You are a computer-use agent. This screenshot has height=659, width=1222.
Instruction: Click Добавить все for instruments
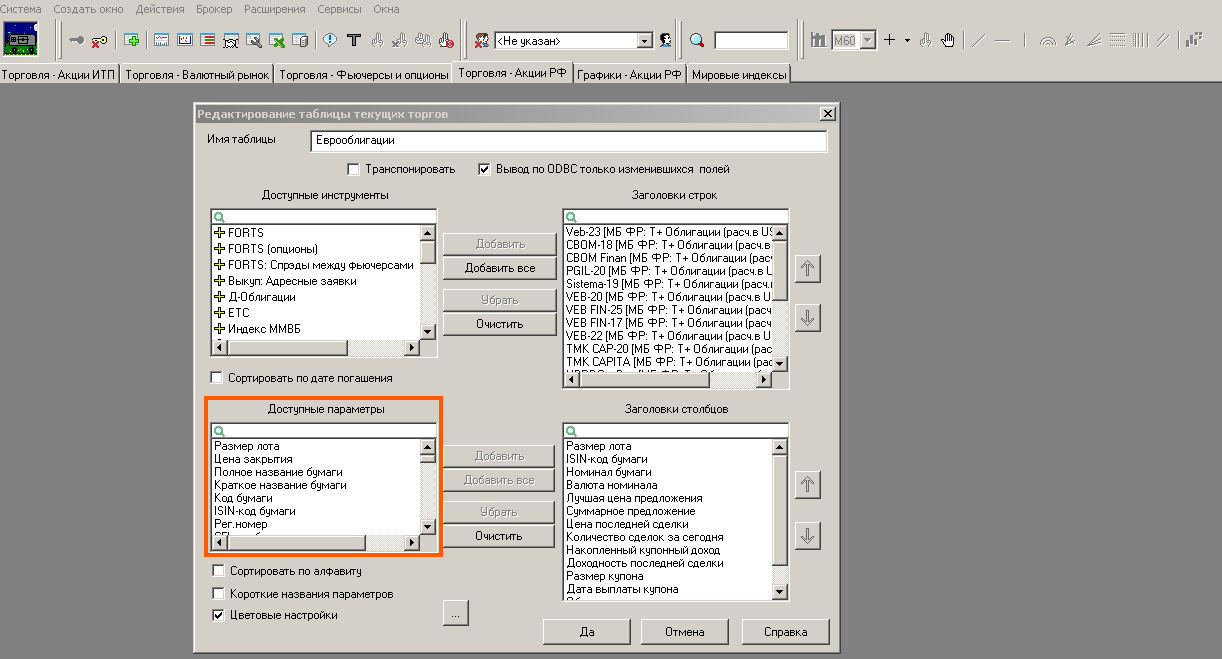tap(499, 268)
